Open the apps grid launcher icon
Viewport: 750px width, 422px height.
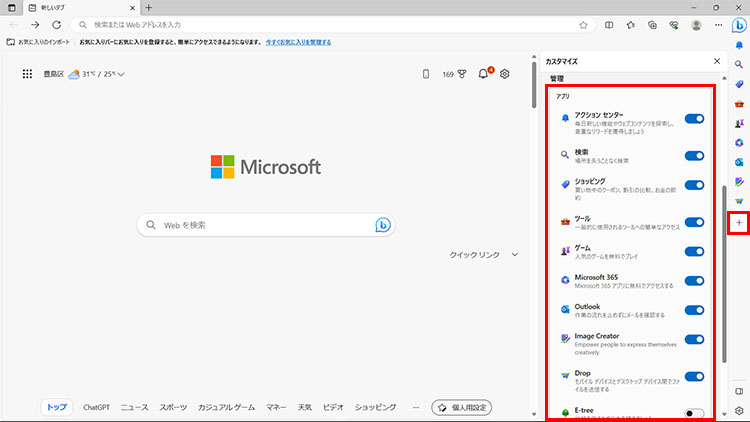coord(27,74)
